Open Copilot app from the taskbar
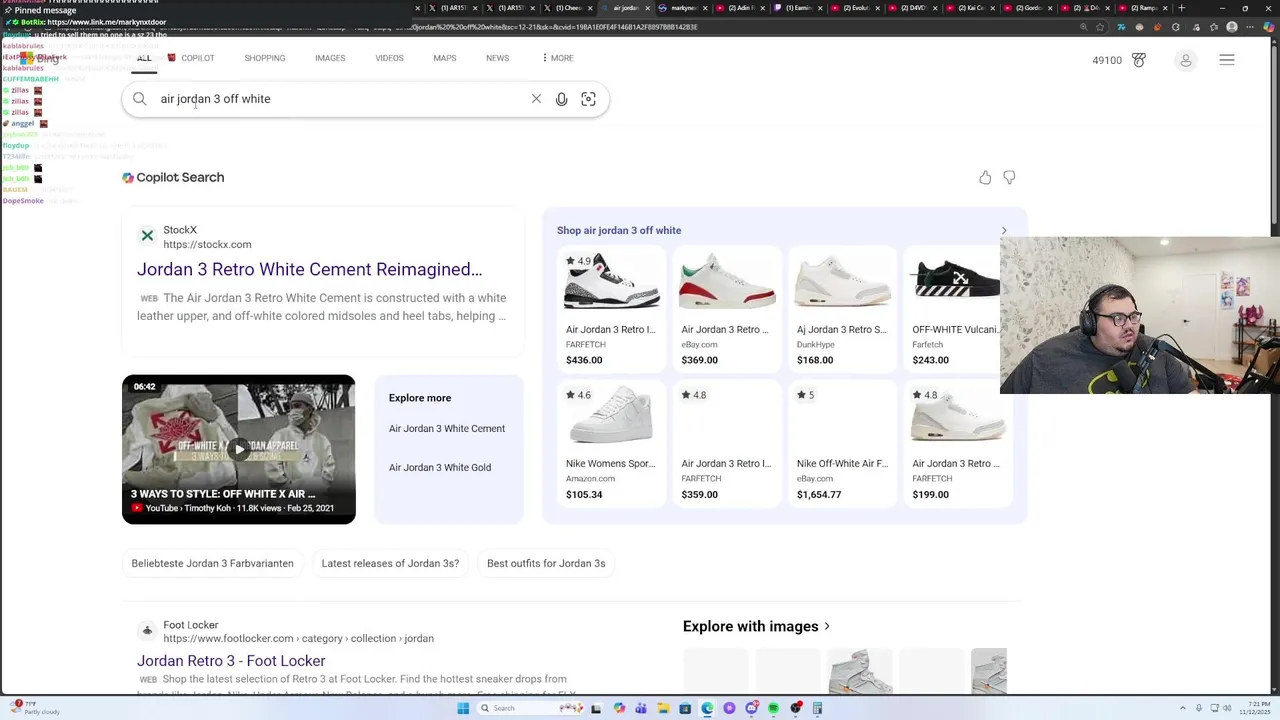This screenshot has width=1280, height=720. coord(619,708)
